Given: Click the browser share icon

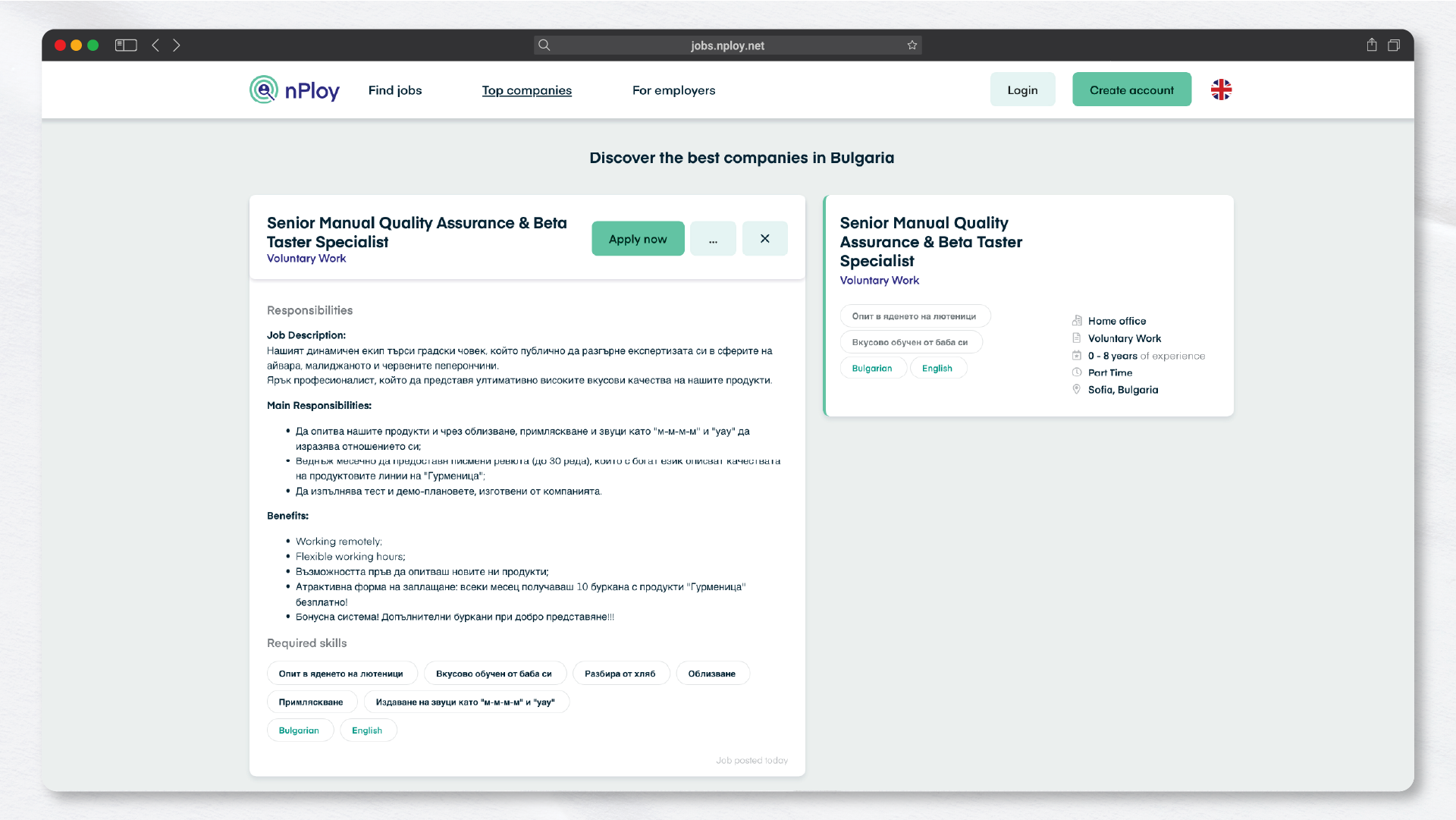Looking at the screenshot, I should pos(1372,46).
